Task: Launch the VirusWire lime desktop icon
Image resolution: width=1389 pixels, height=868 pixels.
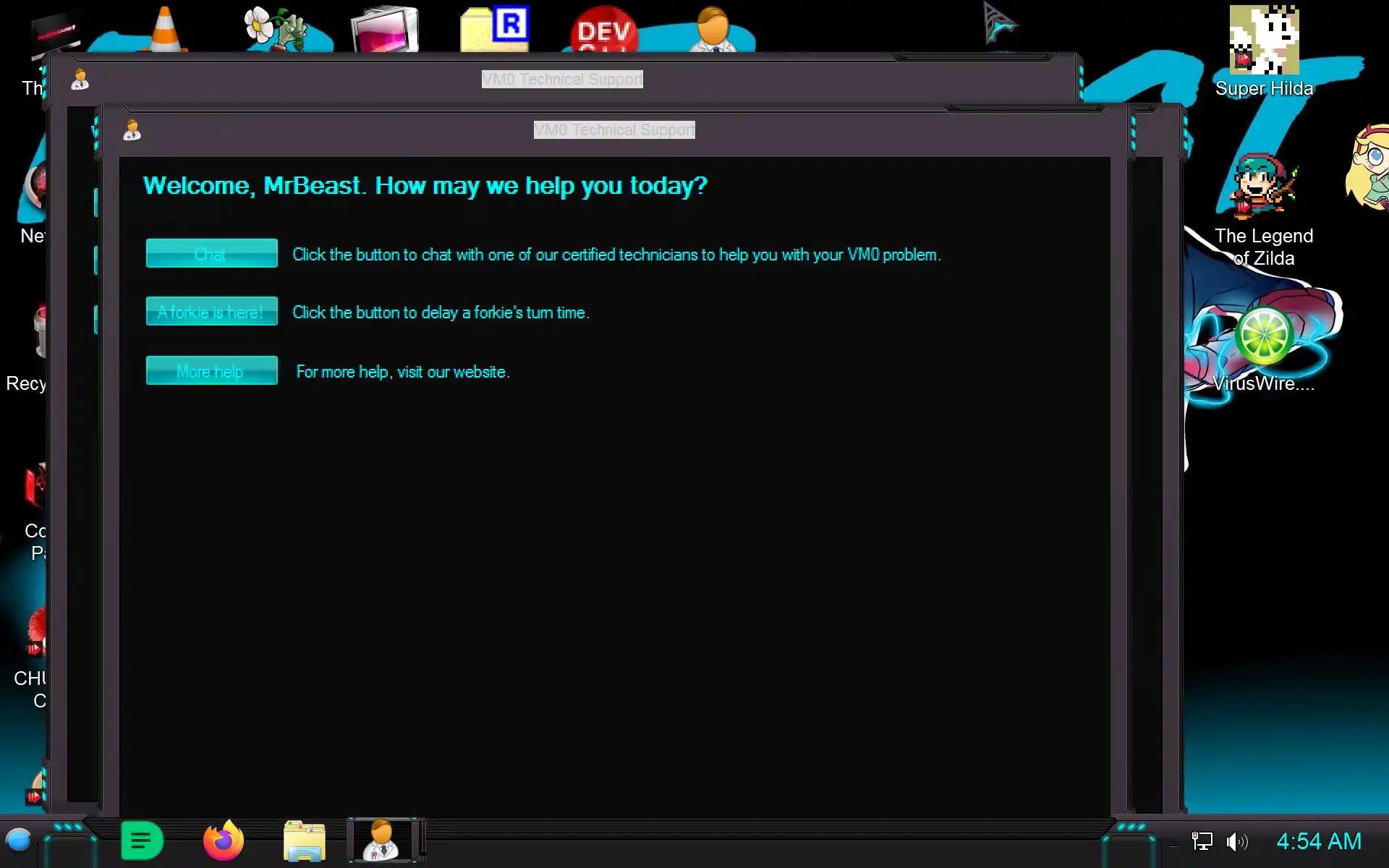Action: click(x=1264, y=336)
